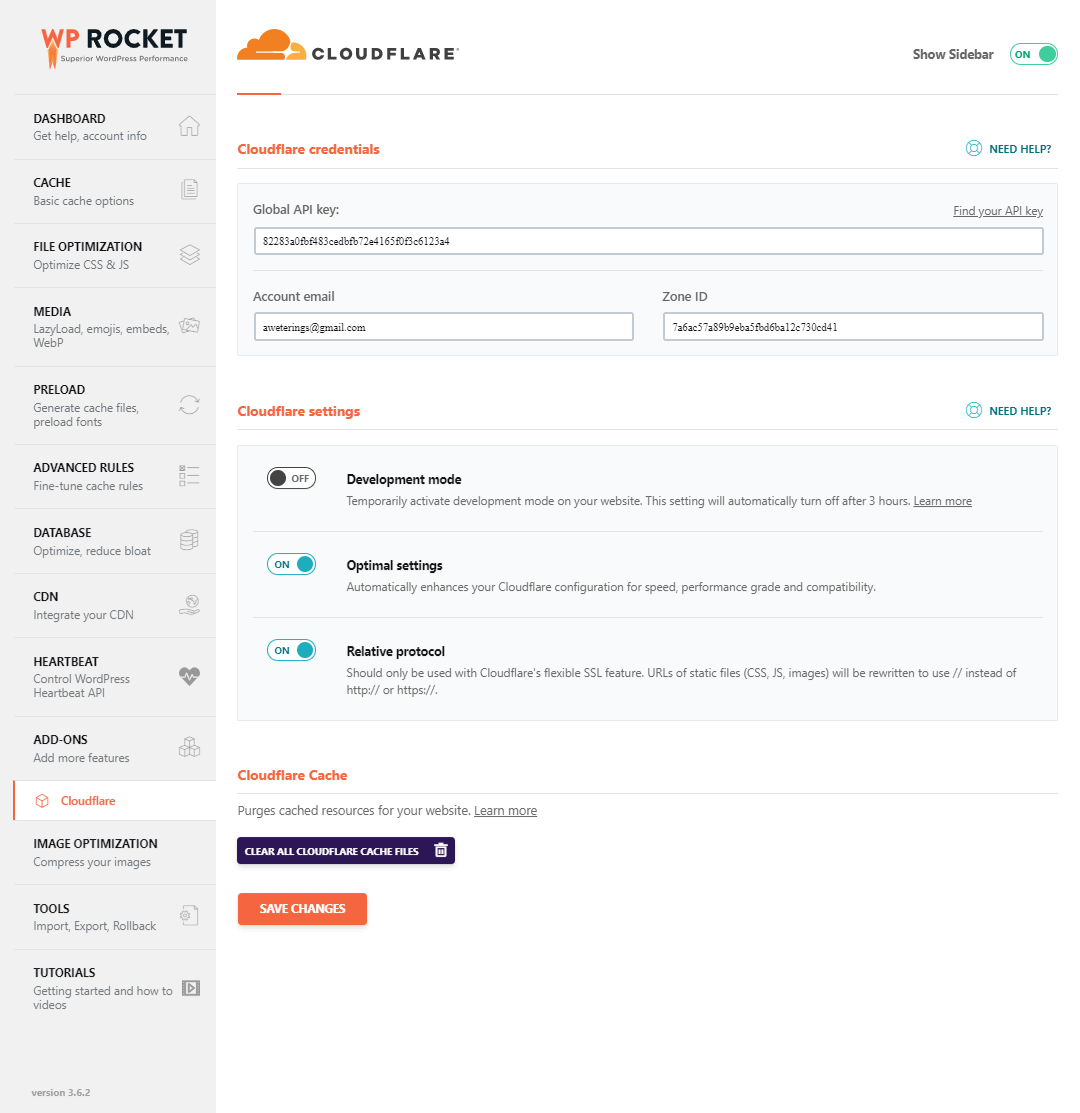
Task: Open File Optimization section
Action: (x=114, y=256)
